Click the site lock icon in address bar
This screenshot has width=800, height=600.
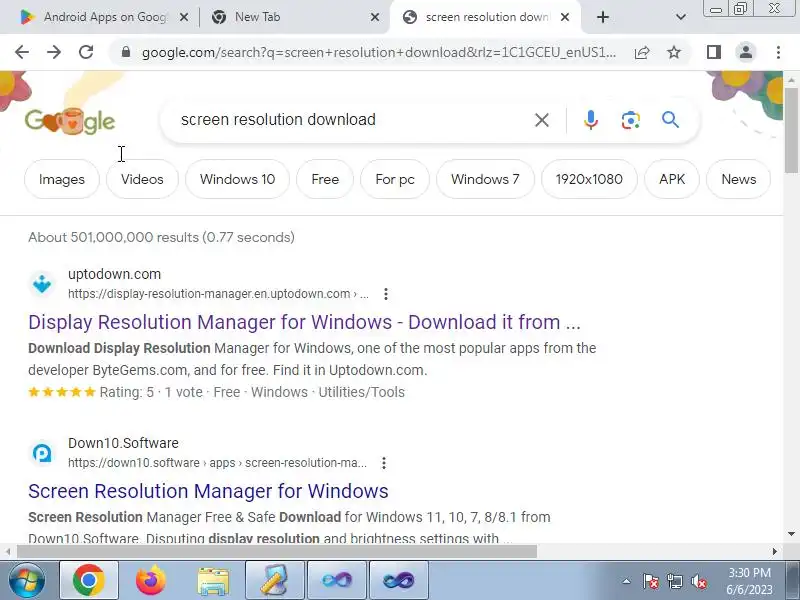[x=126, y=52]
